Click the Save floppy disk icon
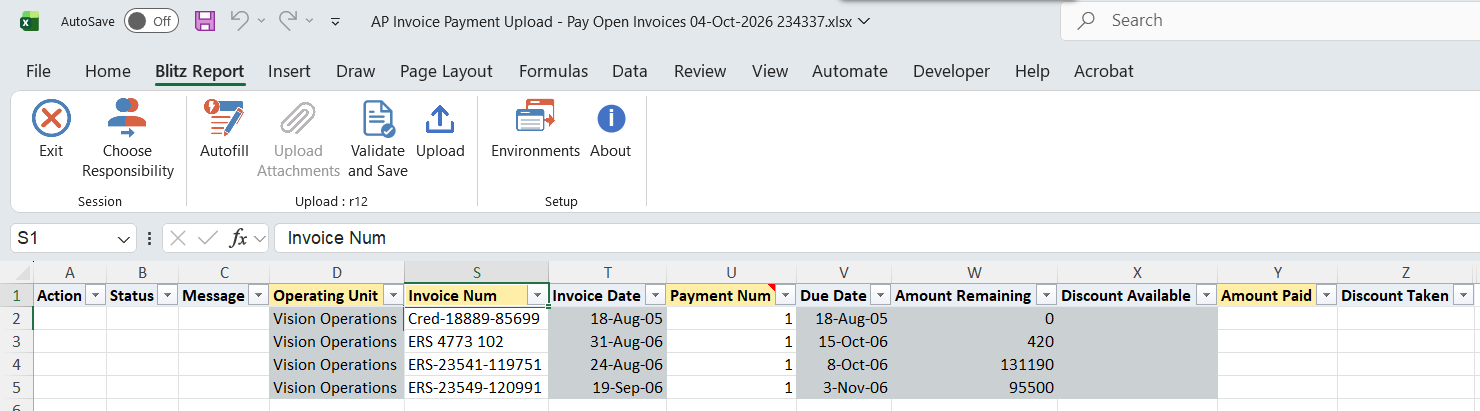The width and height of the screenshot is (1480, 411). pos(204,21)
